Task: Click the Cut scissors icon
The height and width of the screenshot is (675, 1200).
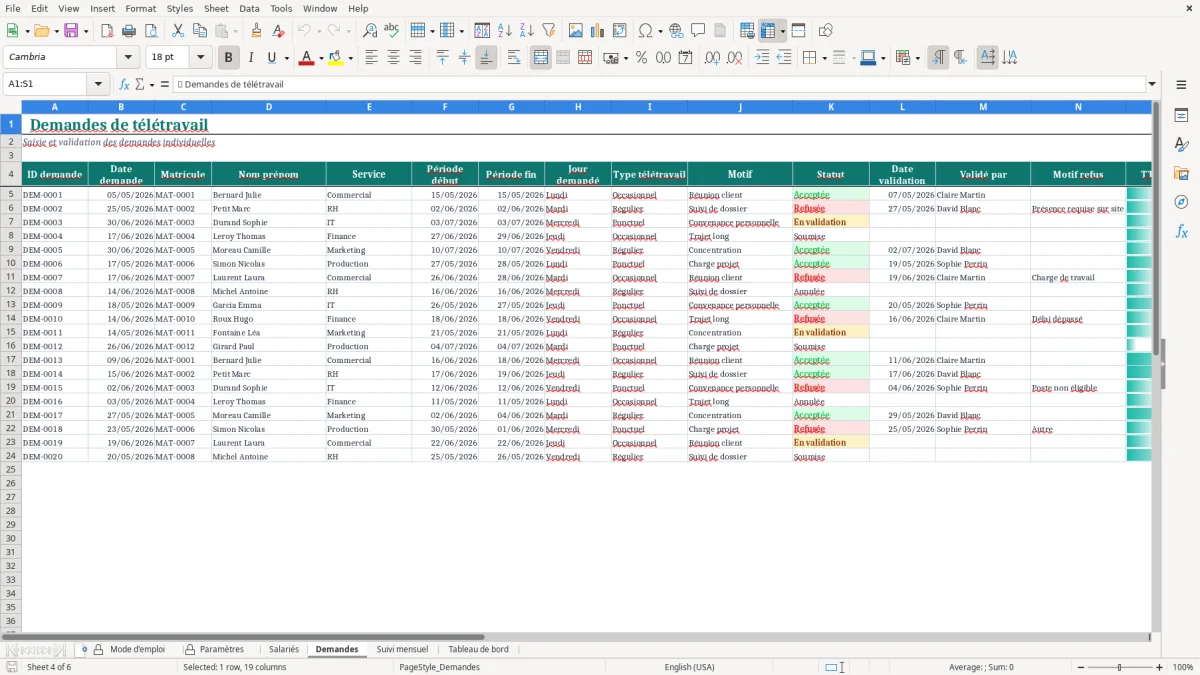Action: pos(177,31)
